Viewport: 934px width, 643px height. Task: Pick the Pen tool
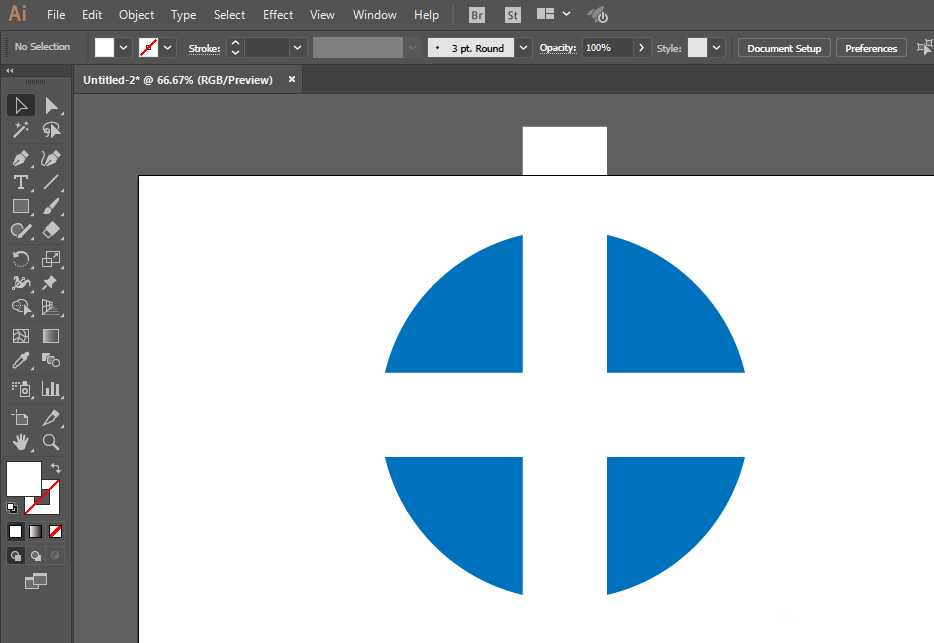click(20, 158)
